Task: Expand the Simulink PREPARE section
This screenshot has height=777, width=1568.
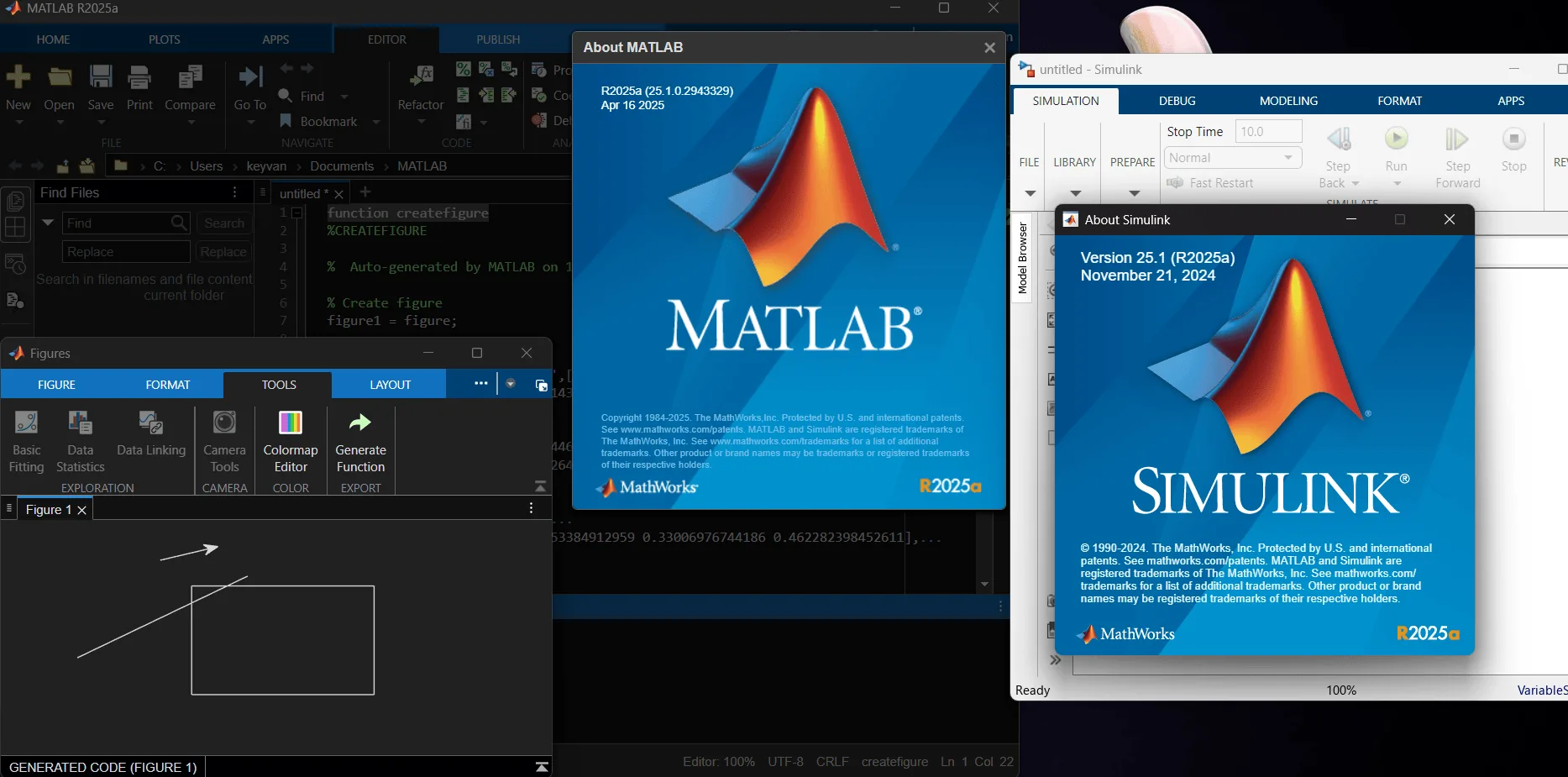Action: (x=1134, y=193)
